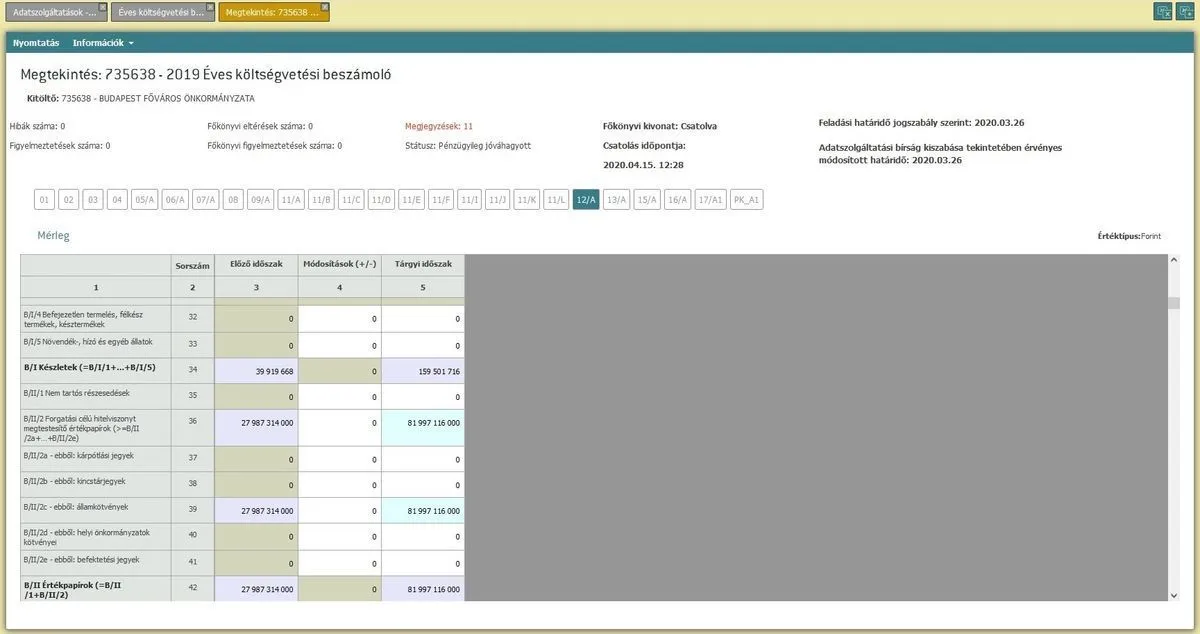This screenshot has width=1200, height=634.
Task: Click the Státusz: Pénzügyileg jóváhagyott text
Action: click(468, 146)
